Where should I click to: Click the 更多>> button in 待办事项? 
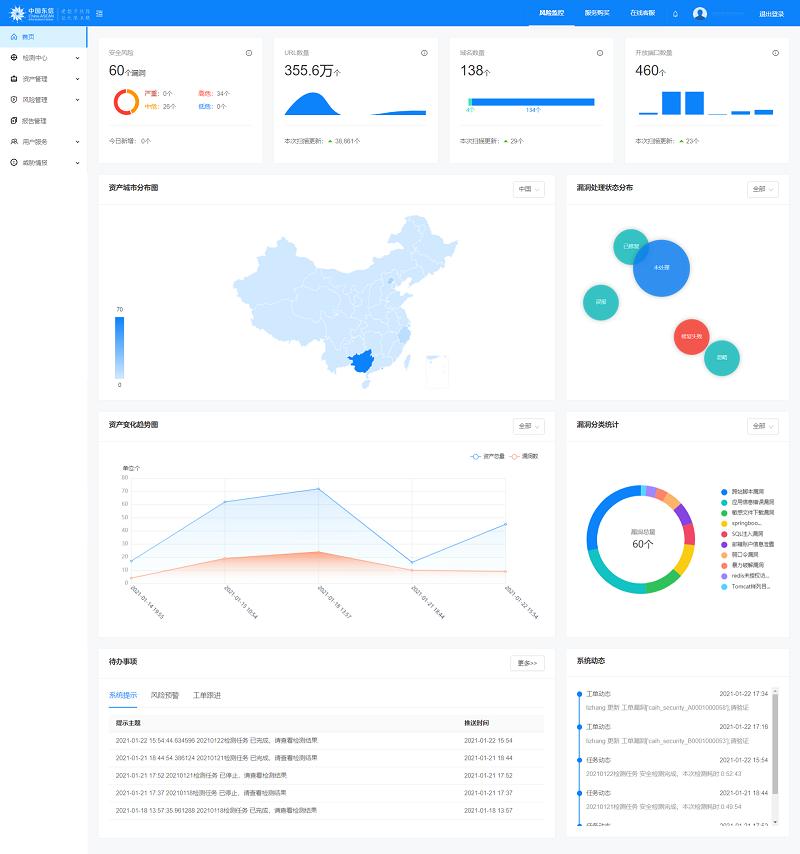coord(527,663)
